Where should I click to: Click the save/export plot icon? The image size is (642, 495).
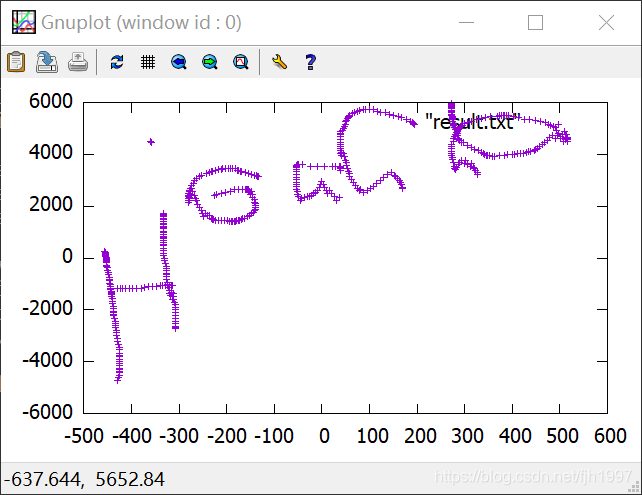pyautogui.click(x=47, y=62)
